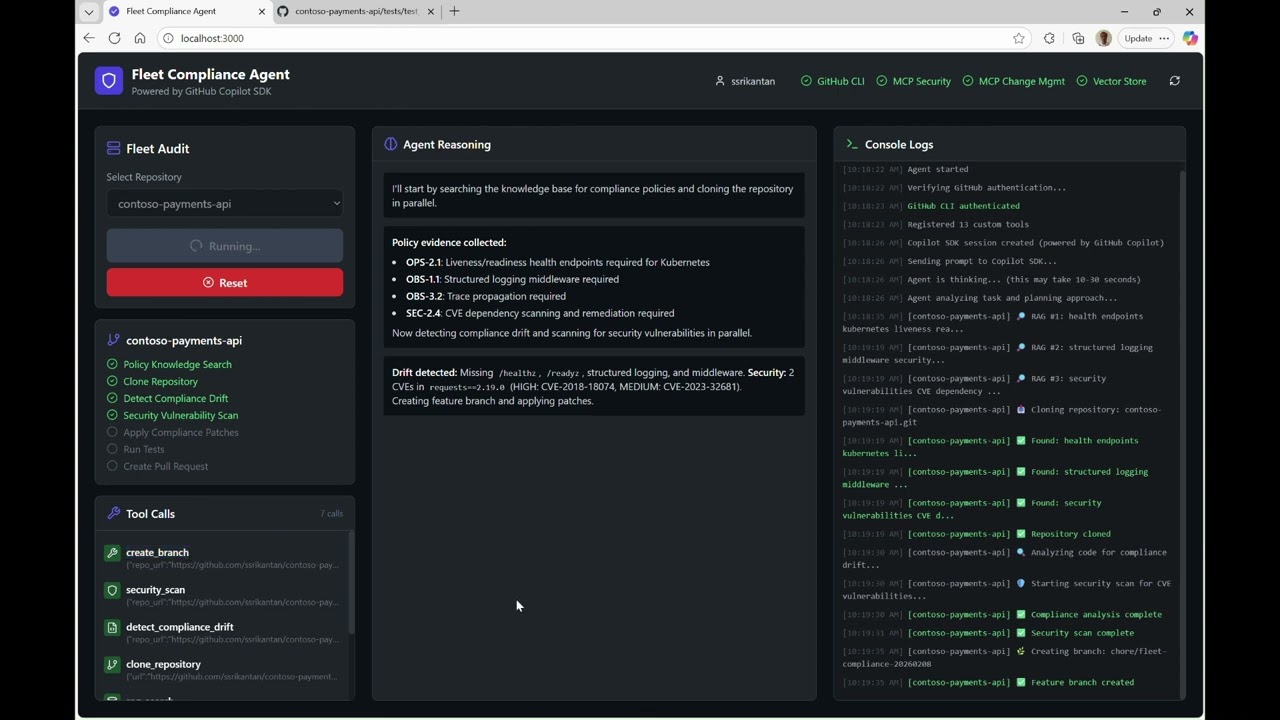
Task: Click the Apply Compliance Patches pending circle
Action: pyautogui.click(x=112, y=432)
